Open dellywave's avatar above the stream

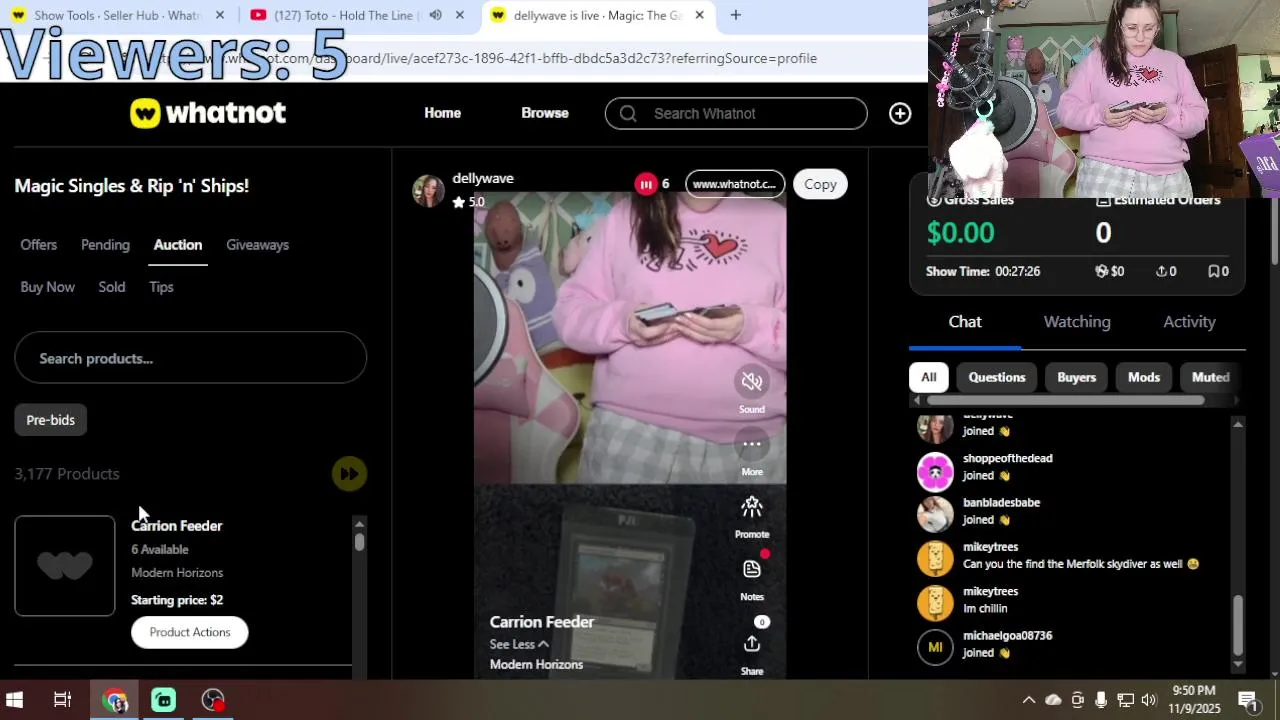coord(428,190)
